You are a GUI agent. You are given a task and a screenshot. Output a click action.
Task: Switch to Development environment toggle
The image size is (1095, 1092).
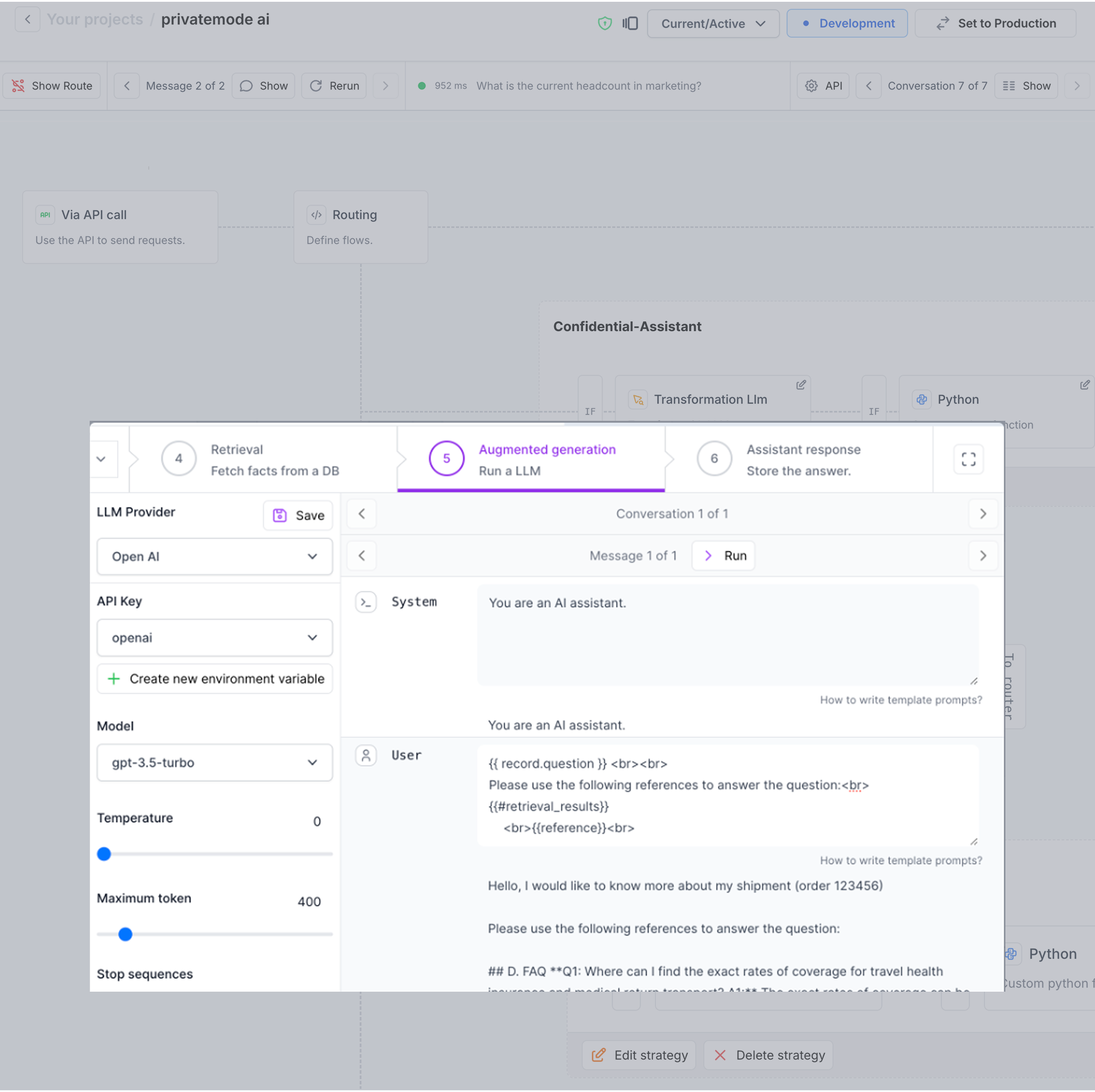tap(847, 23)
